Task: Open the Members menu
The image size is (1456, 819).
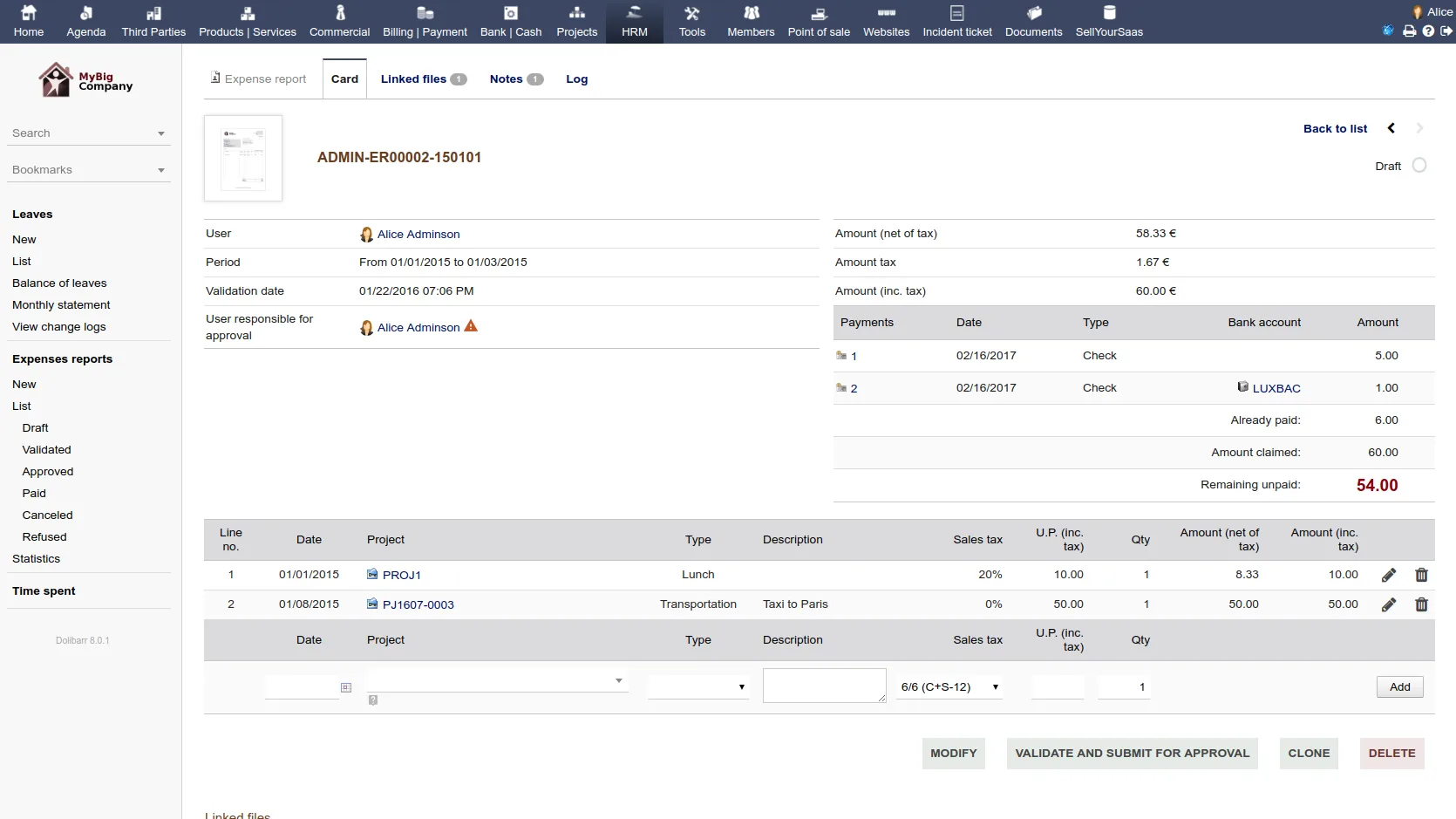Action: pyautogui.click(x=751, y=22)
